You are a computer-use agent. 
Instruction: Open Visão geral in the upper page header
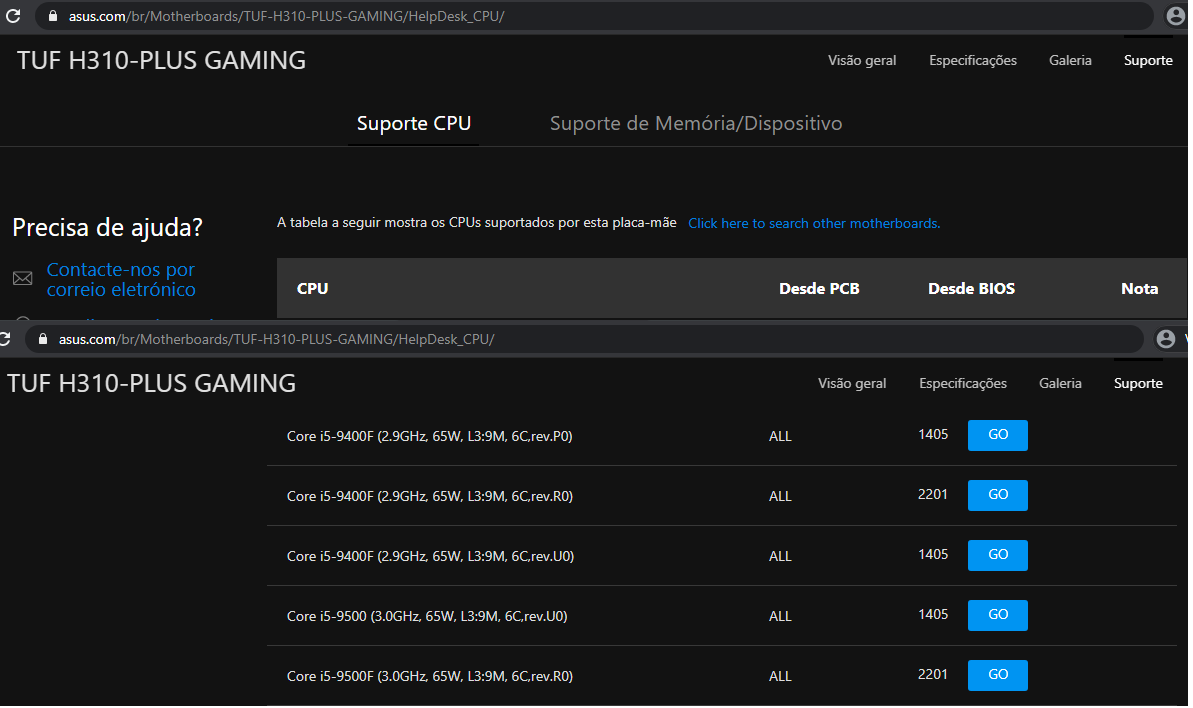[862, 60]
